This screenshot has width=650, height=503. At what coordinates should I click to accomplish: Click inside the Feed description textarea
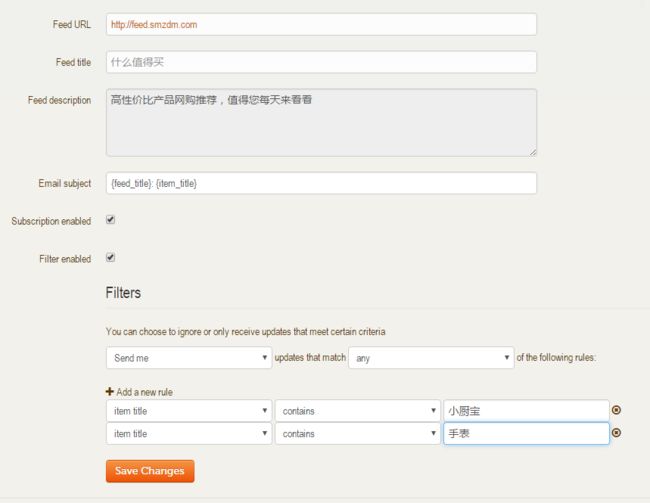321,123
